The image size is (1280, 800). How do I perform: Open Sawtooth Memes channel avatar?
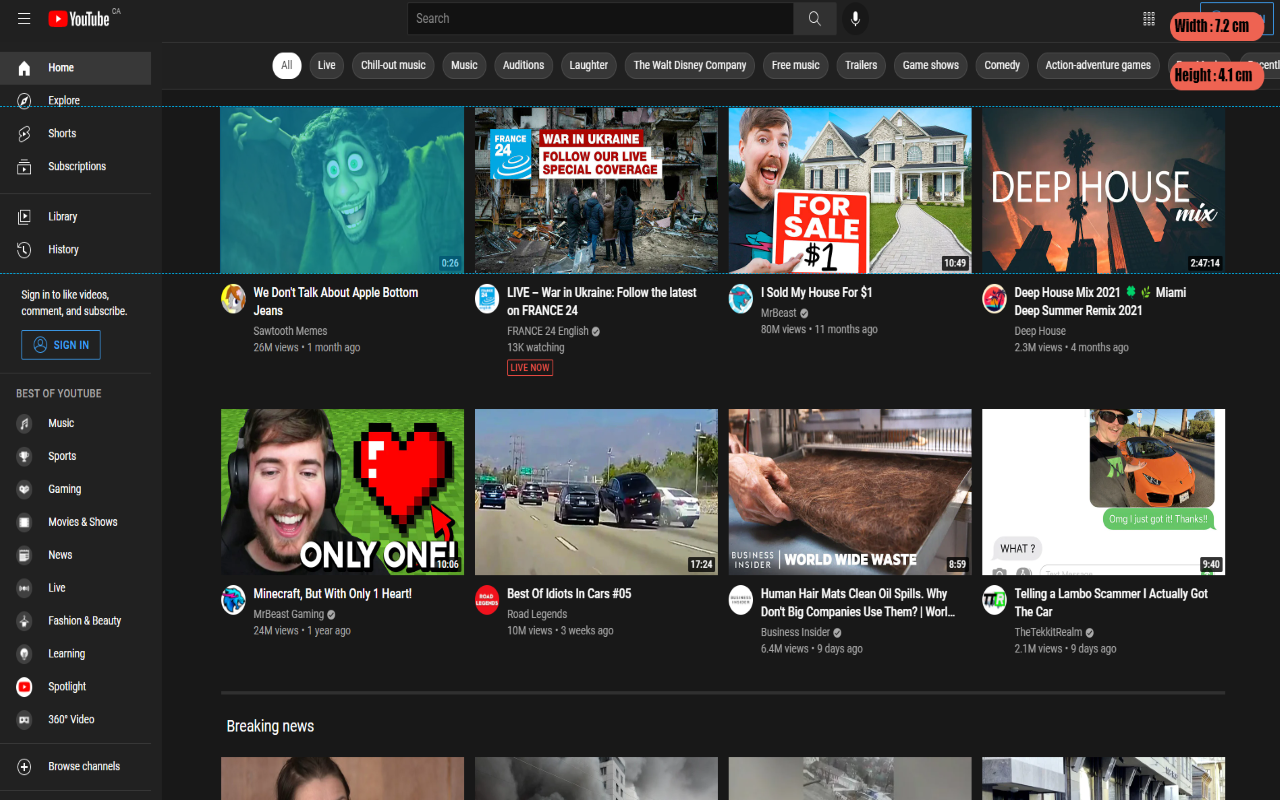[x=233, y=298]
